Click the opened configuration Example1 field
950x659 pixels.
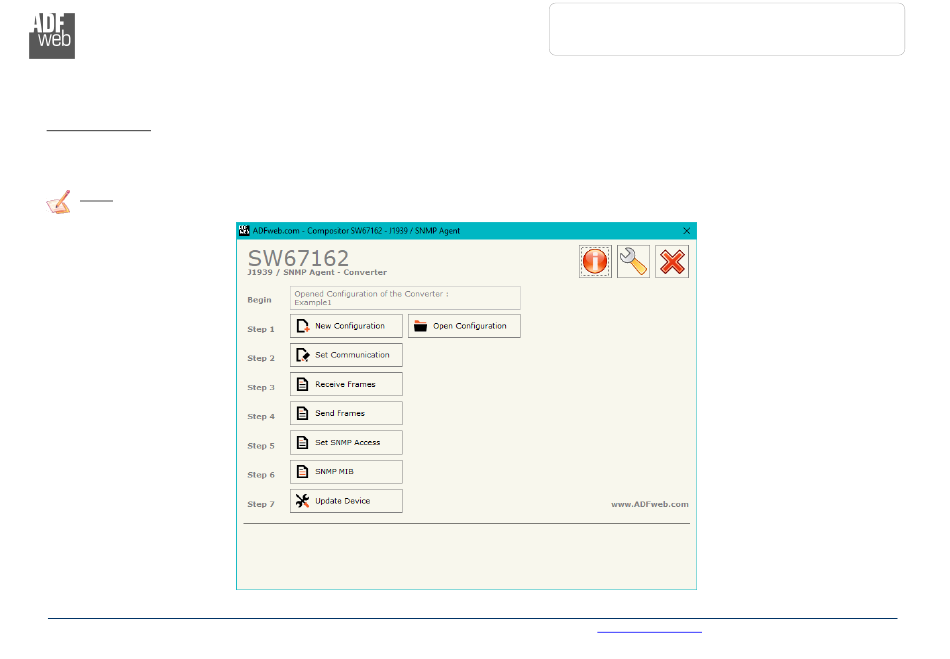405,298
